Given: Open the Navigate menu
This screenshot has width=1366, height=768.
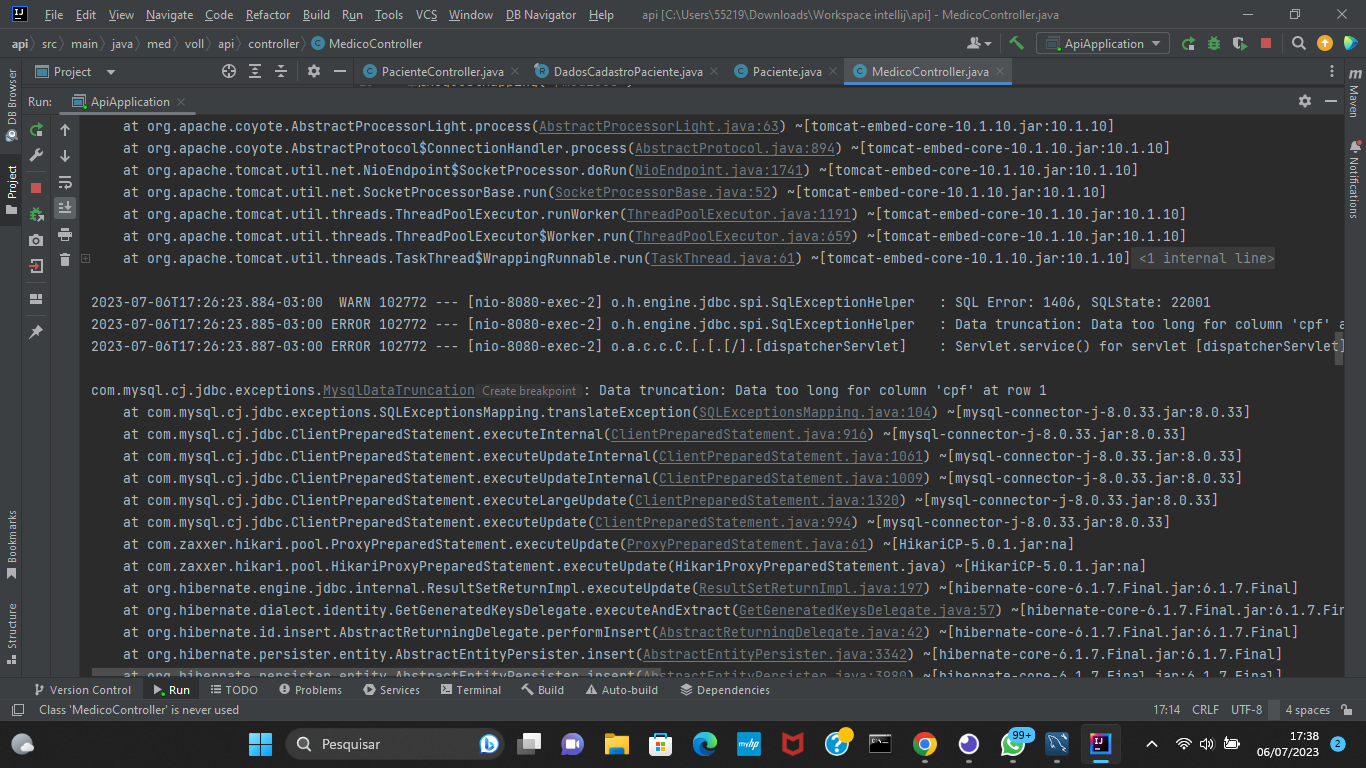Looking at the screenshot, I should point(170,15).
